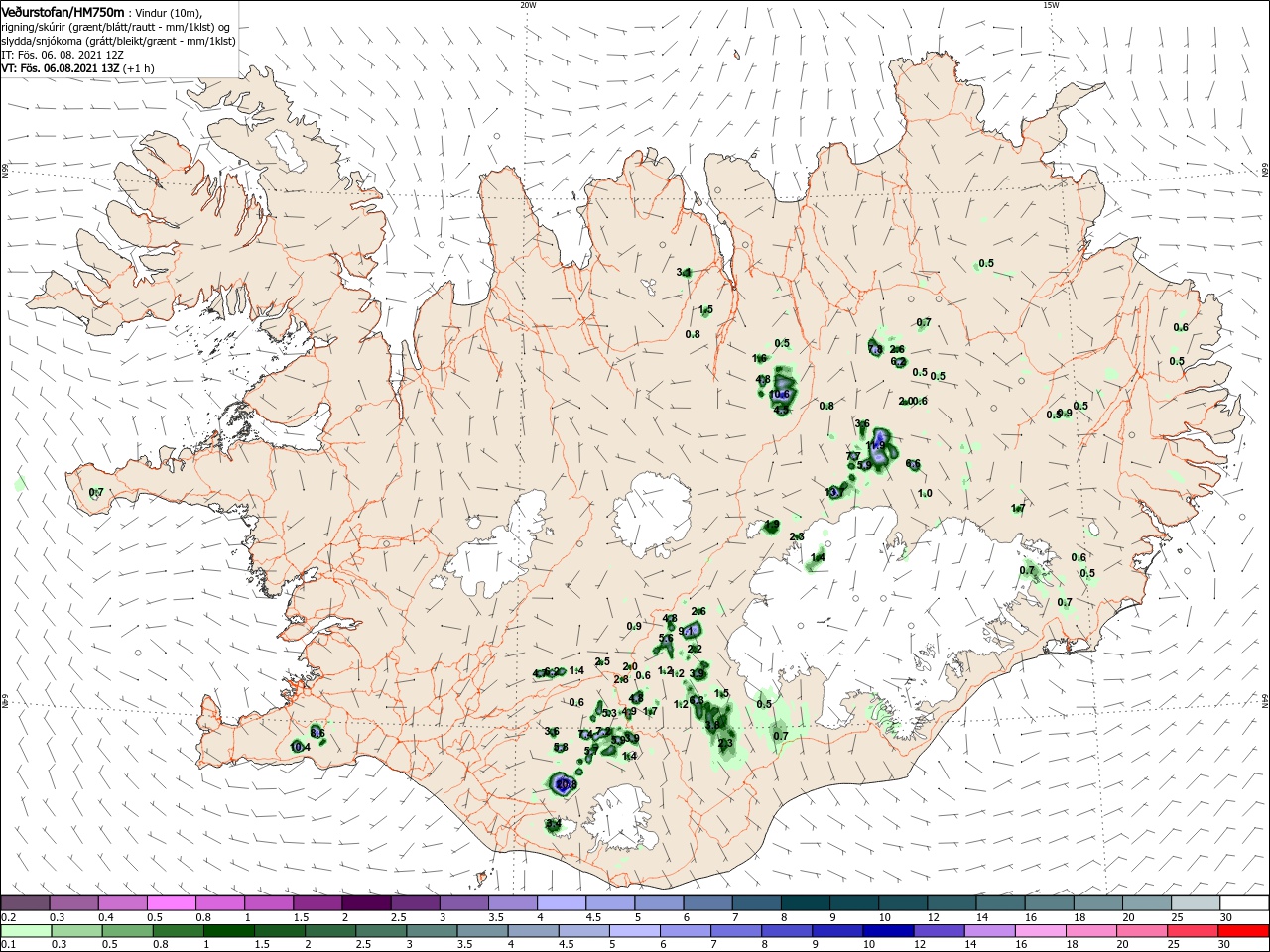Click the 15W longitude label
The height and width of the screenshot is (952, 1270).
coord(1051,5)
